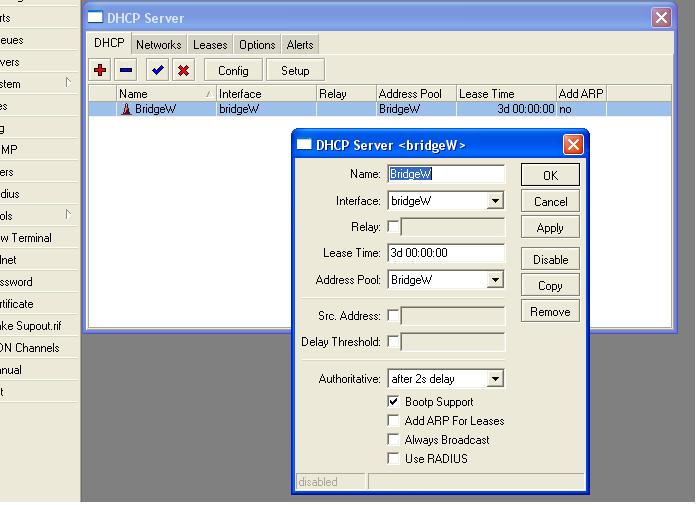Sort by the Interface column header
This screenshot has width=698, height=505.
coord(267,94)
